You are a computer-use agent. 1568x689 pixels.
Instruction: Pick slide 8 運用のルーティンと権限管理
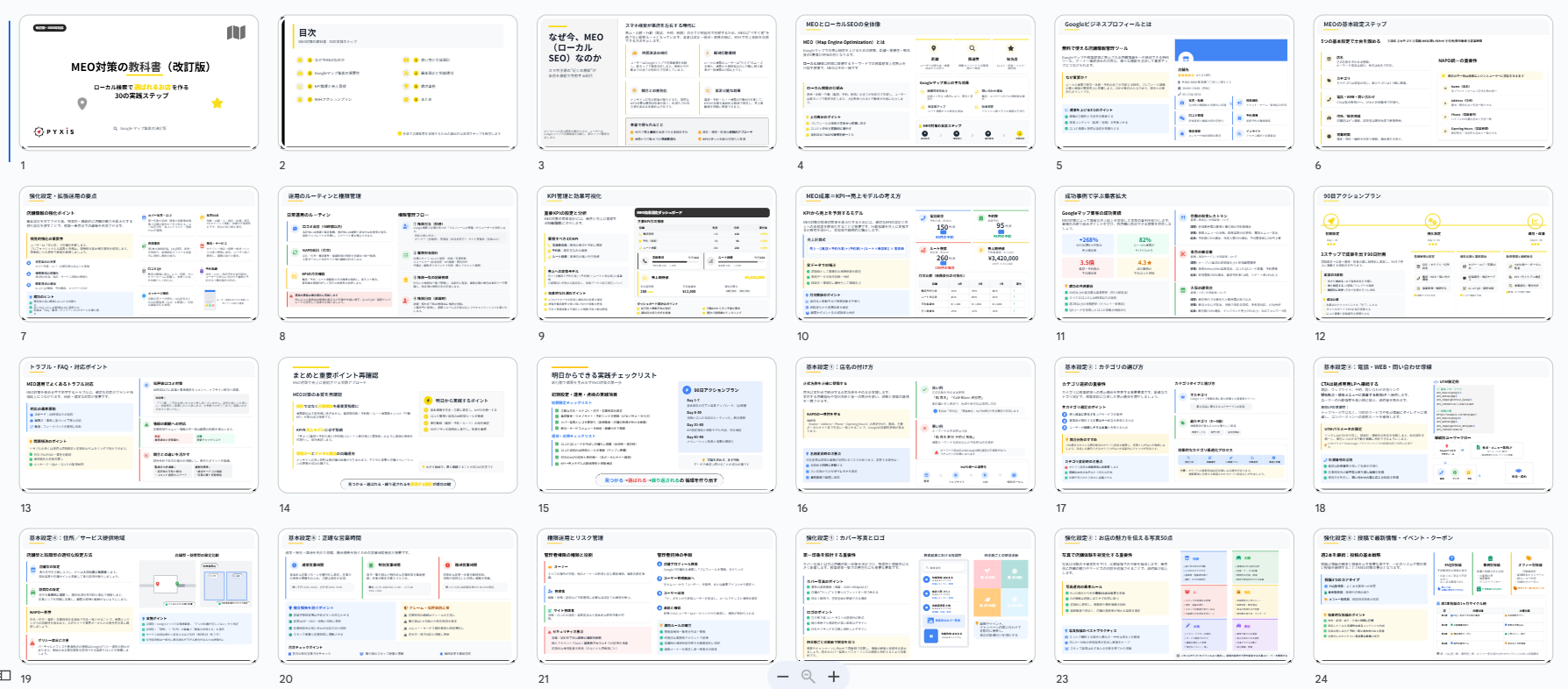coord(397,253)
